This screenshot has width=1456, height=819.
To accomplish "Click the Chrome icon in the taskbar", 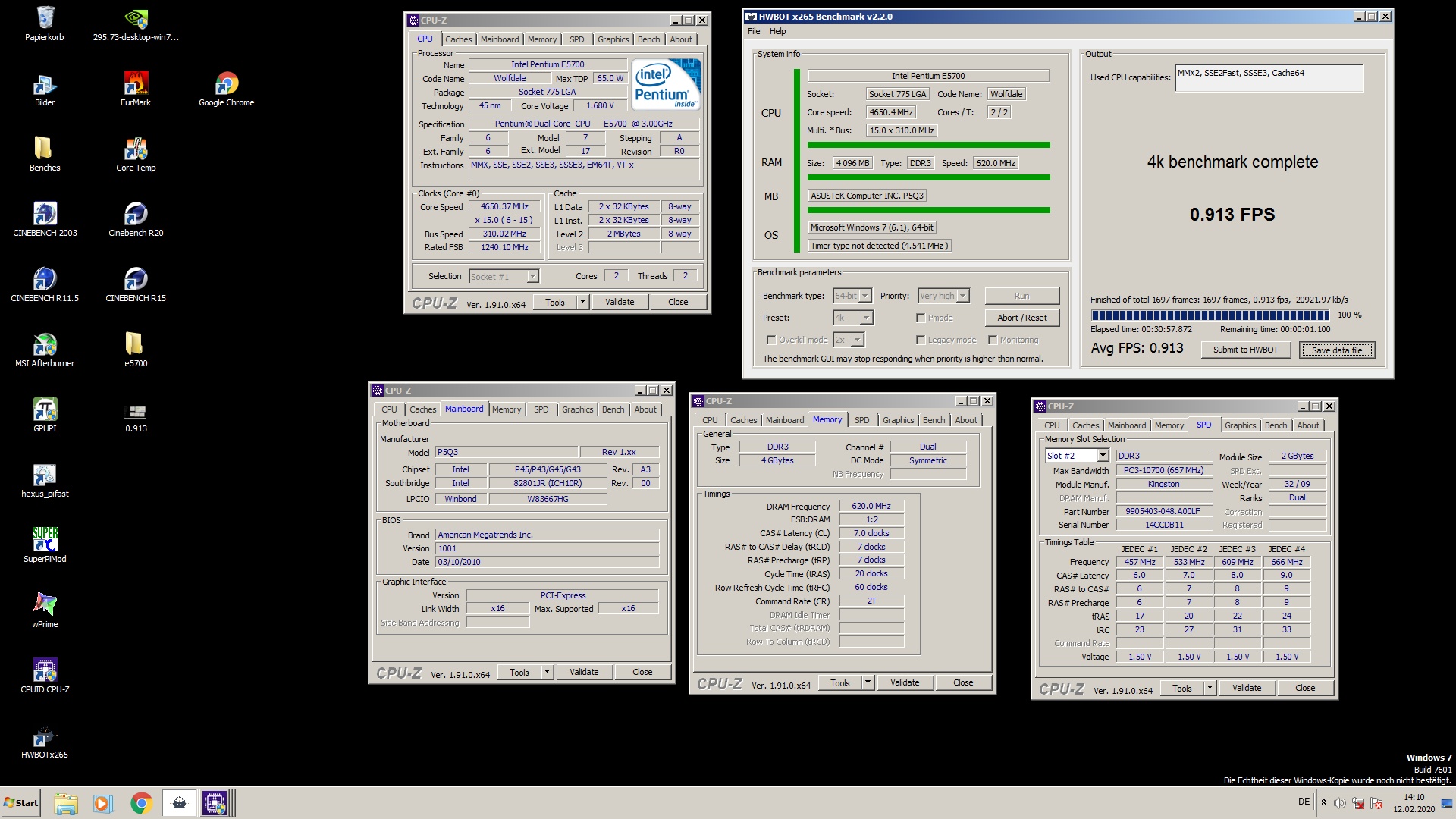I will click(141, 803).
